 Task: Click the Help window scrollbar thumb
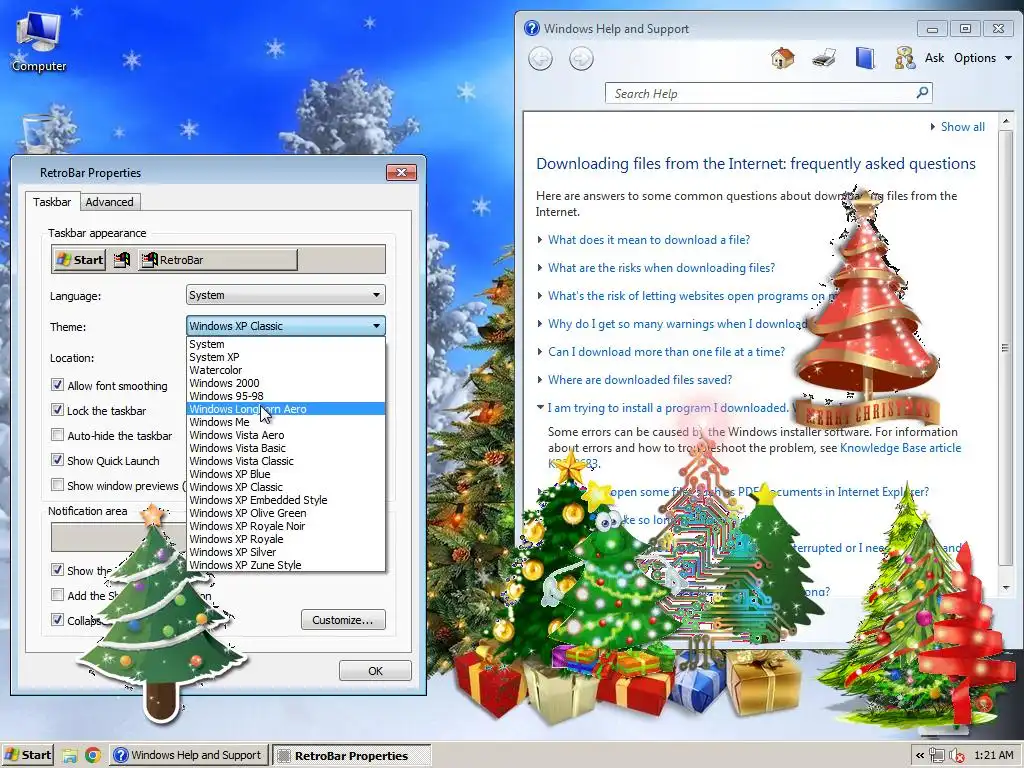pos(1006,348)
